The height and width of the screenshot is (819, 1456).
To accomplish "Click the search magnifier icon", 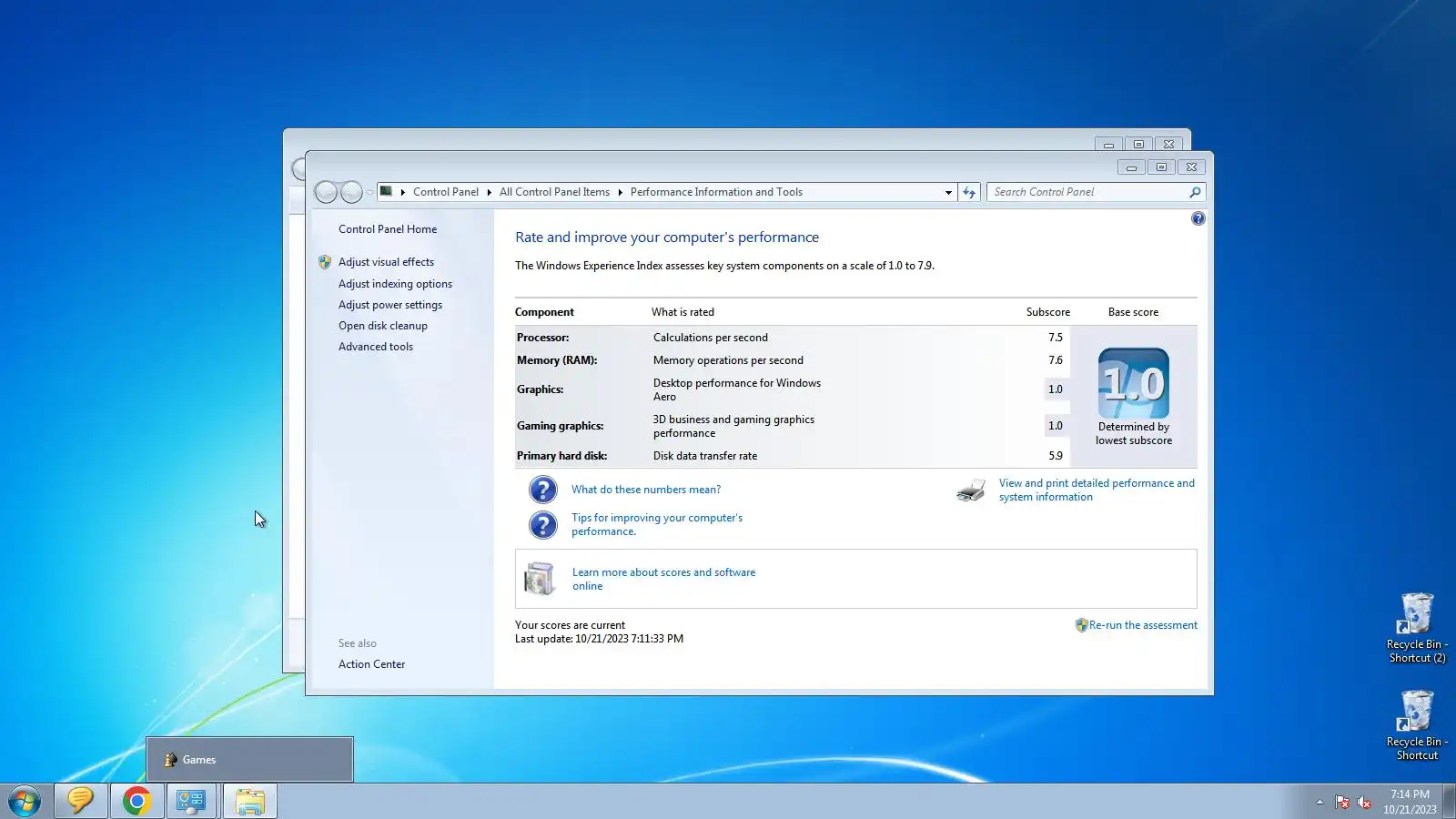I will (x=1195, y=192).
